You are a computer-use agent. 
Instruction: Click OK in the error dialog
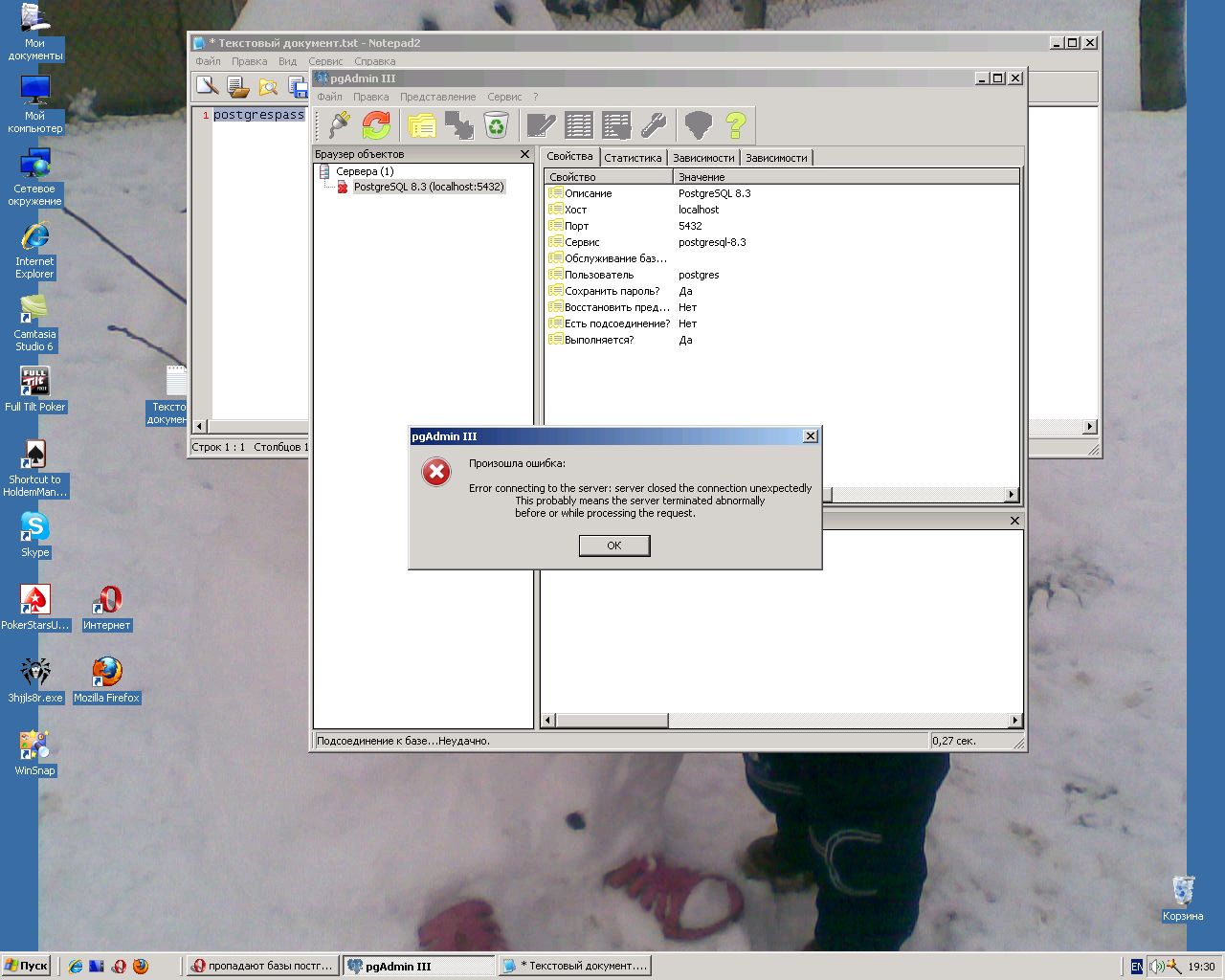click(614, 546)
